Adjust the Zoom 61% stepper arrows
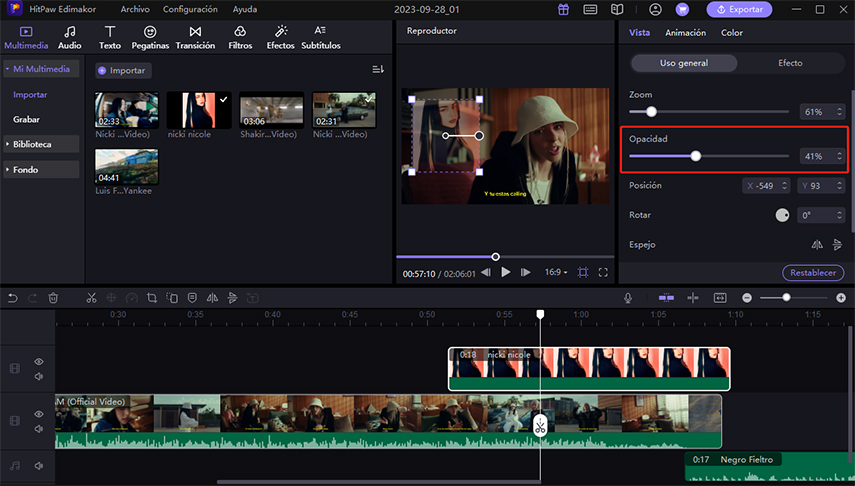The width and height of the screenshot is (855, 486). 839,112
